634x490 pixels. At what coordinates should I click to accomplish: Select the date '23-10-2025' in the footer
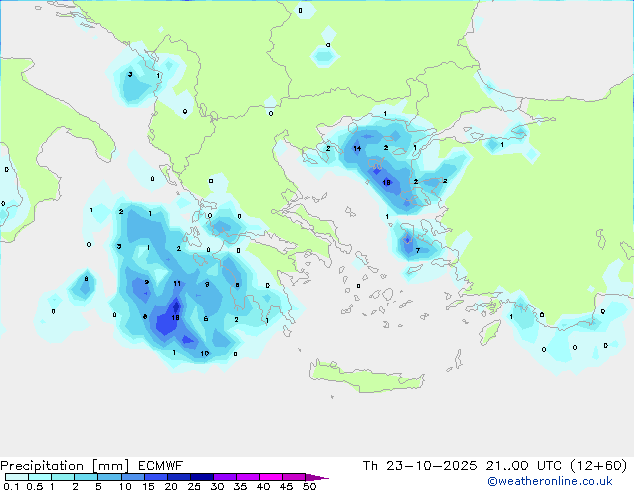coord(431,466)
